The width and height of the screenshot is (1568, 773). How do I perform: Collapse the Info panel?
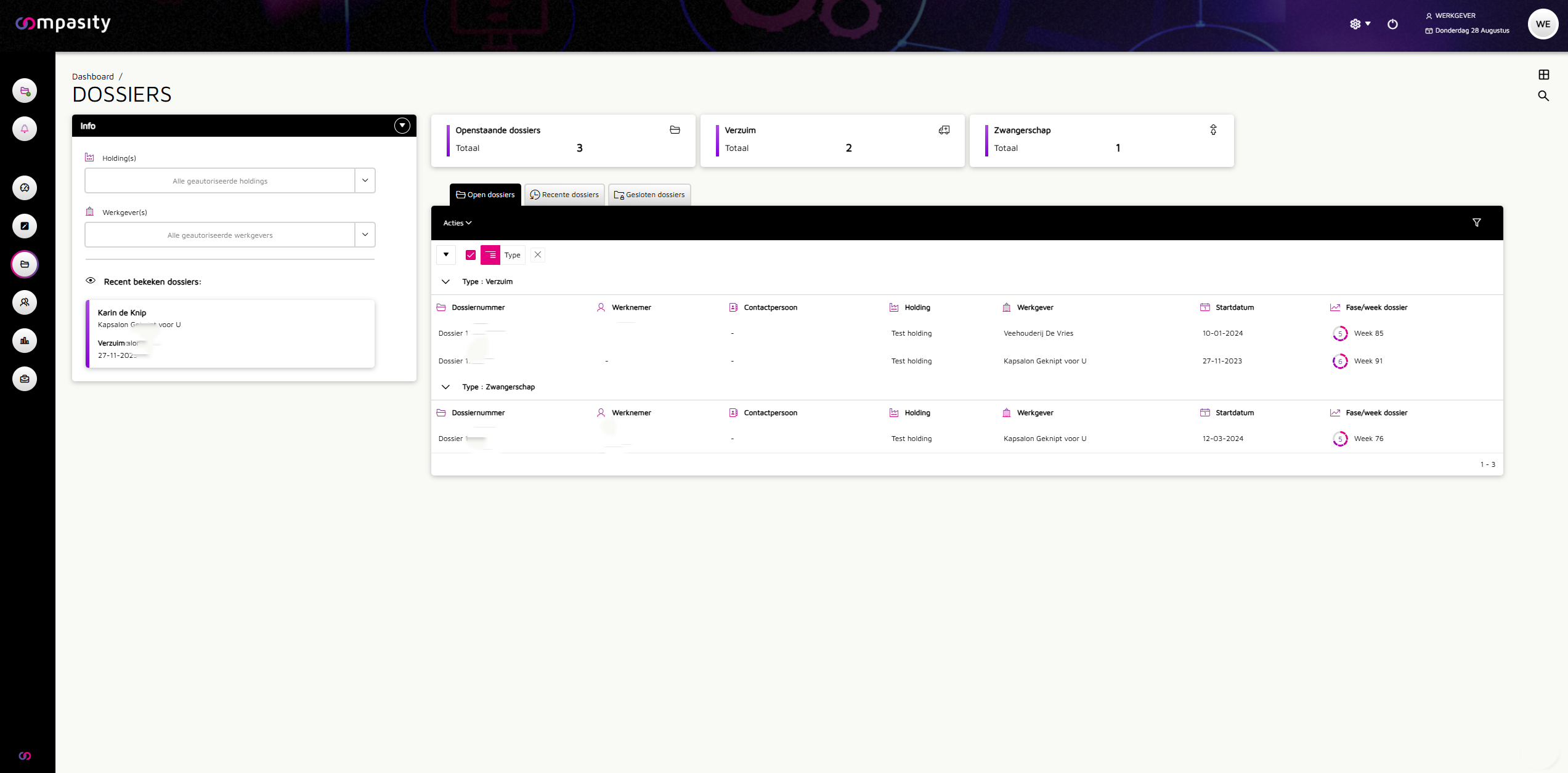click(x=402, y=126)
